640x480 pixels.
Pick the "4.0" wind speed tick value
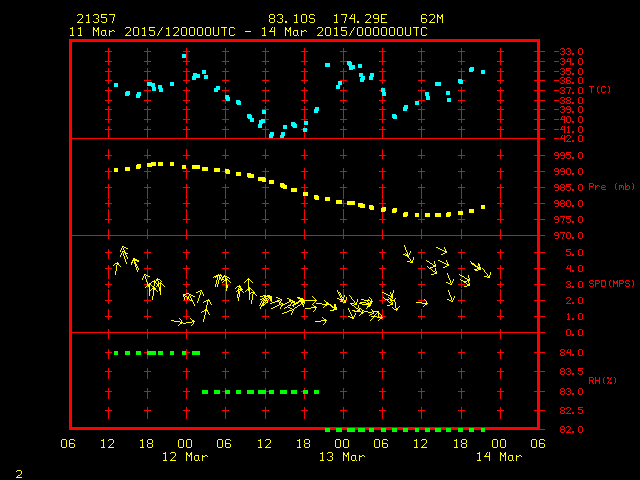click(x=574, y=269)
